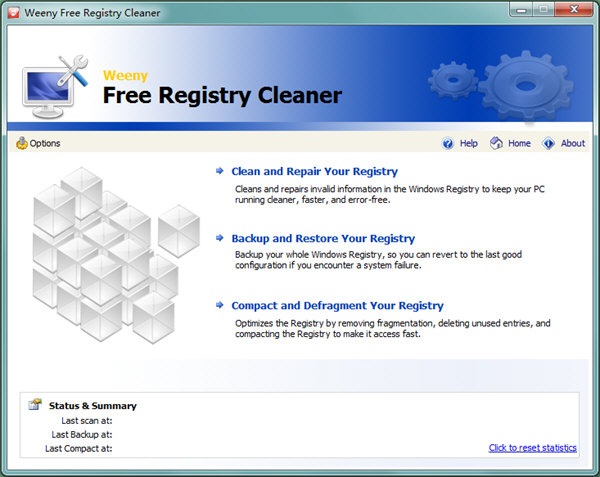Click the Status & Summary icon
This screenshot has width=600, height=477.
point(35,404)
